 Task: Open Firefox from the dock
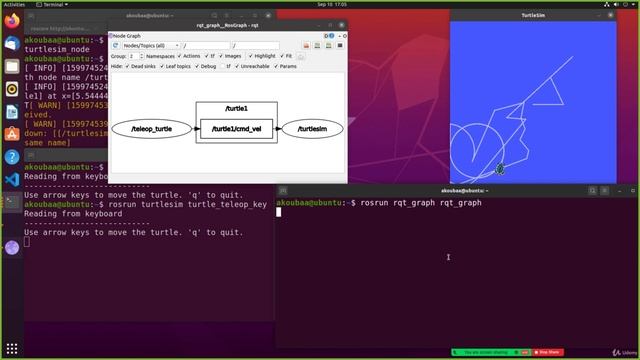(x=12, y=20)
